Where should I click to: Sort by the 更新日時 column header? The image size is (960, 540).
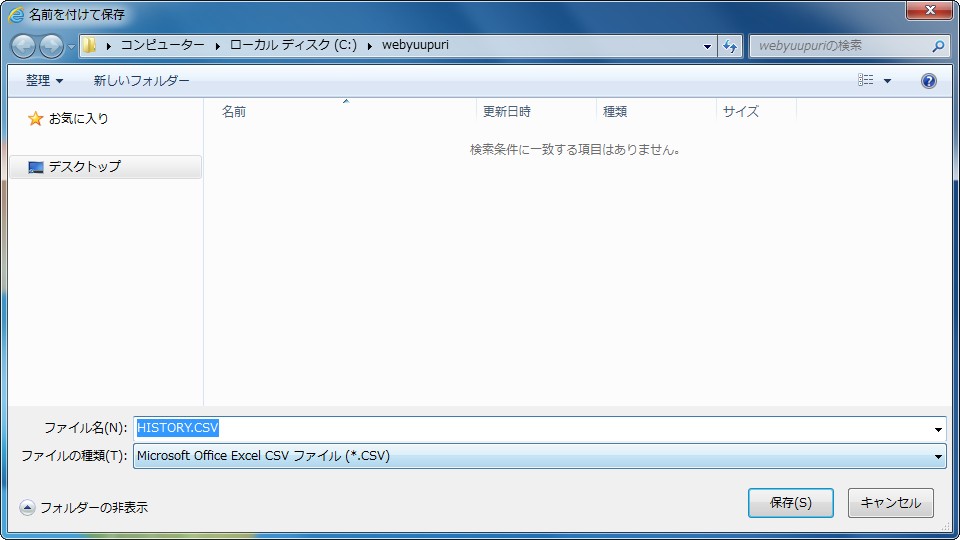click(x=507, y=112)
